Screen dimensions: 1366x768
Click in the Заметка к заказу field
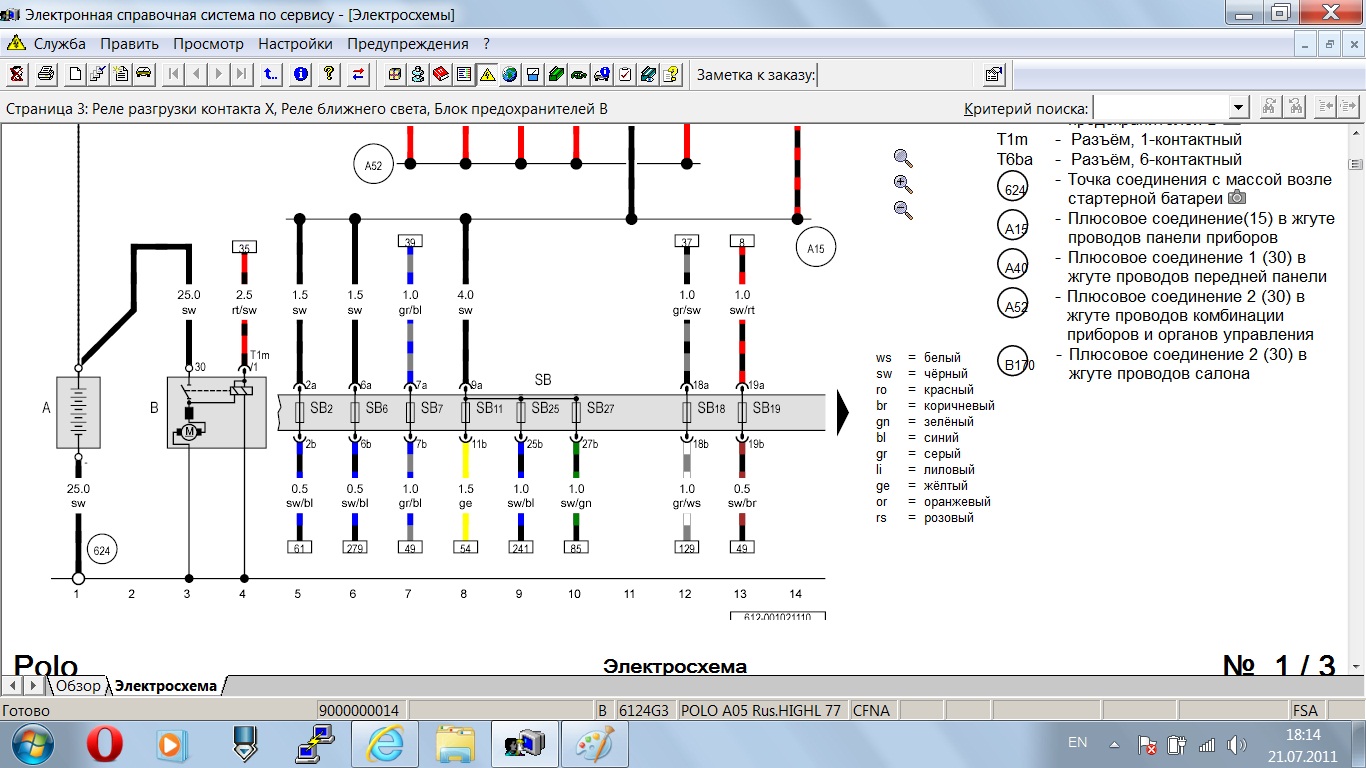[895, 75]
